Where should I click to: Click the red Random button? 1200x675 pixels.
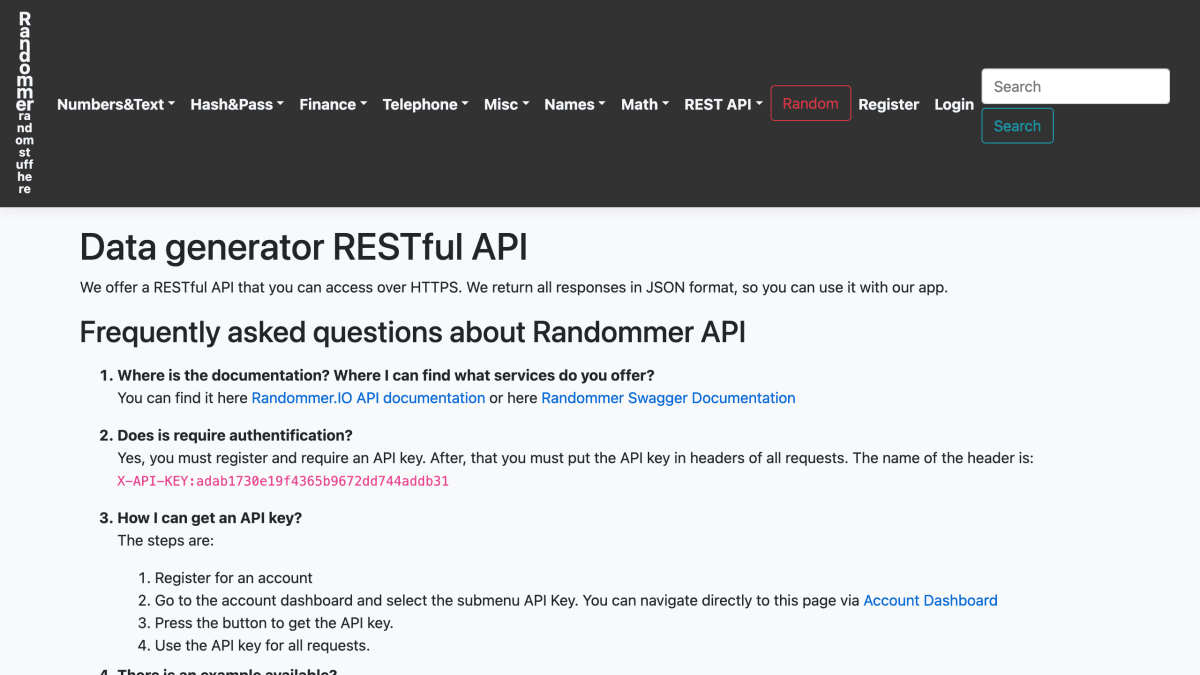click(x=811, y=104)
